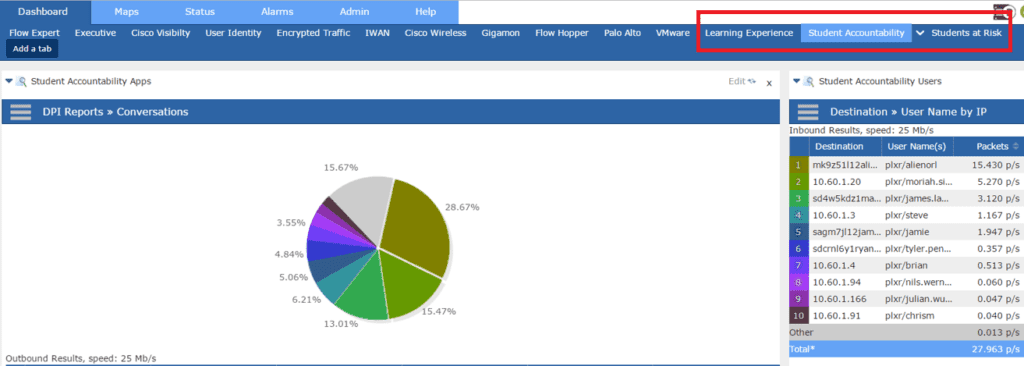This screenshot has width=1024, height=366.
Task: Click packets value 15.430 p/s
Action: [x=995, y=164]
